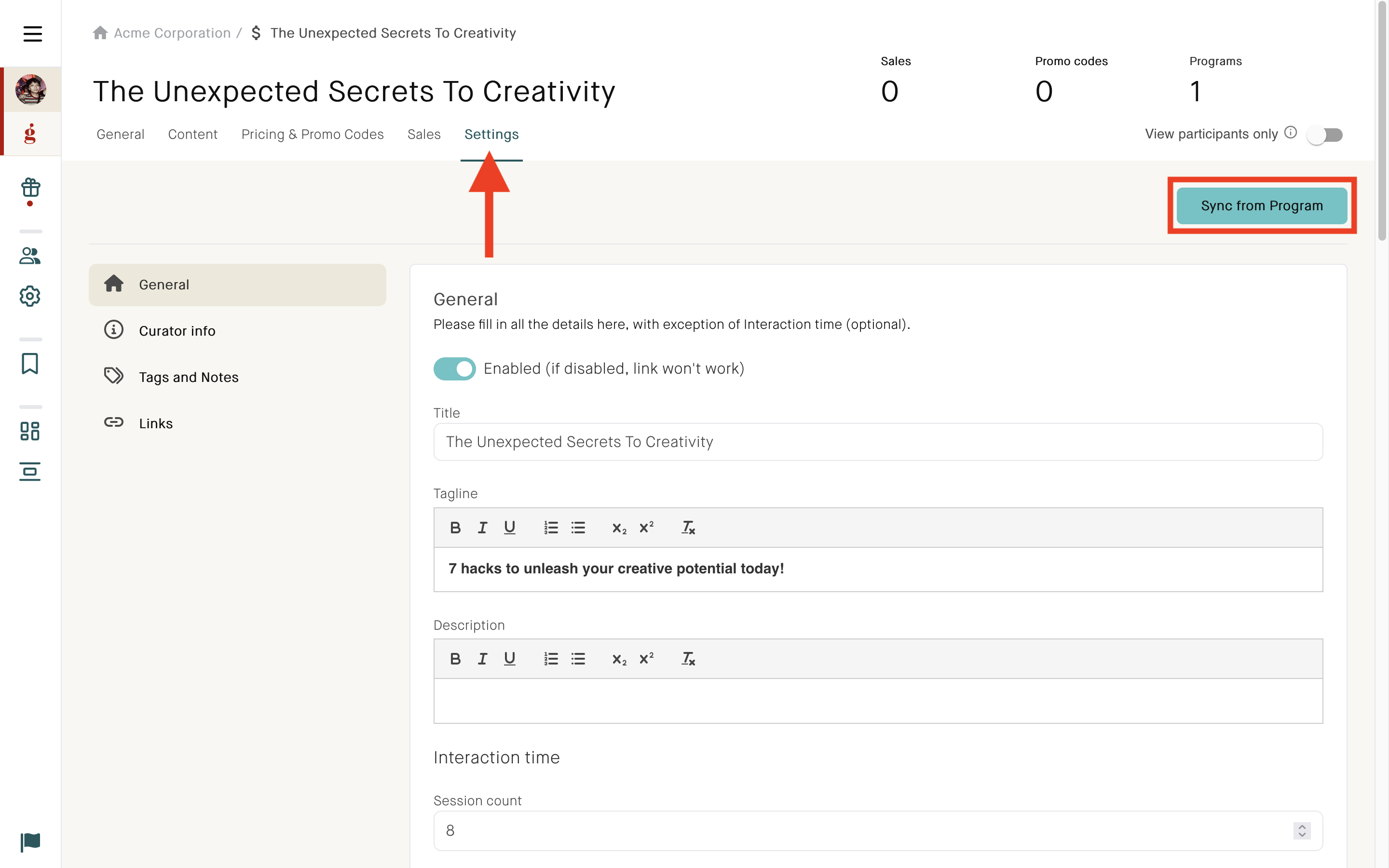The height and width of the screenshot is (868, 1389).
Task: Toggle View participants only switch
Action: [1324, 135]
